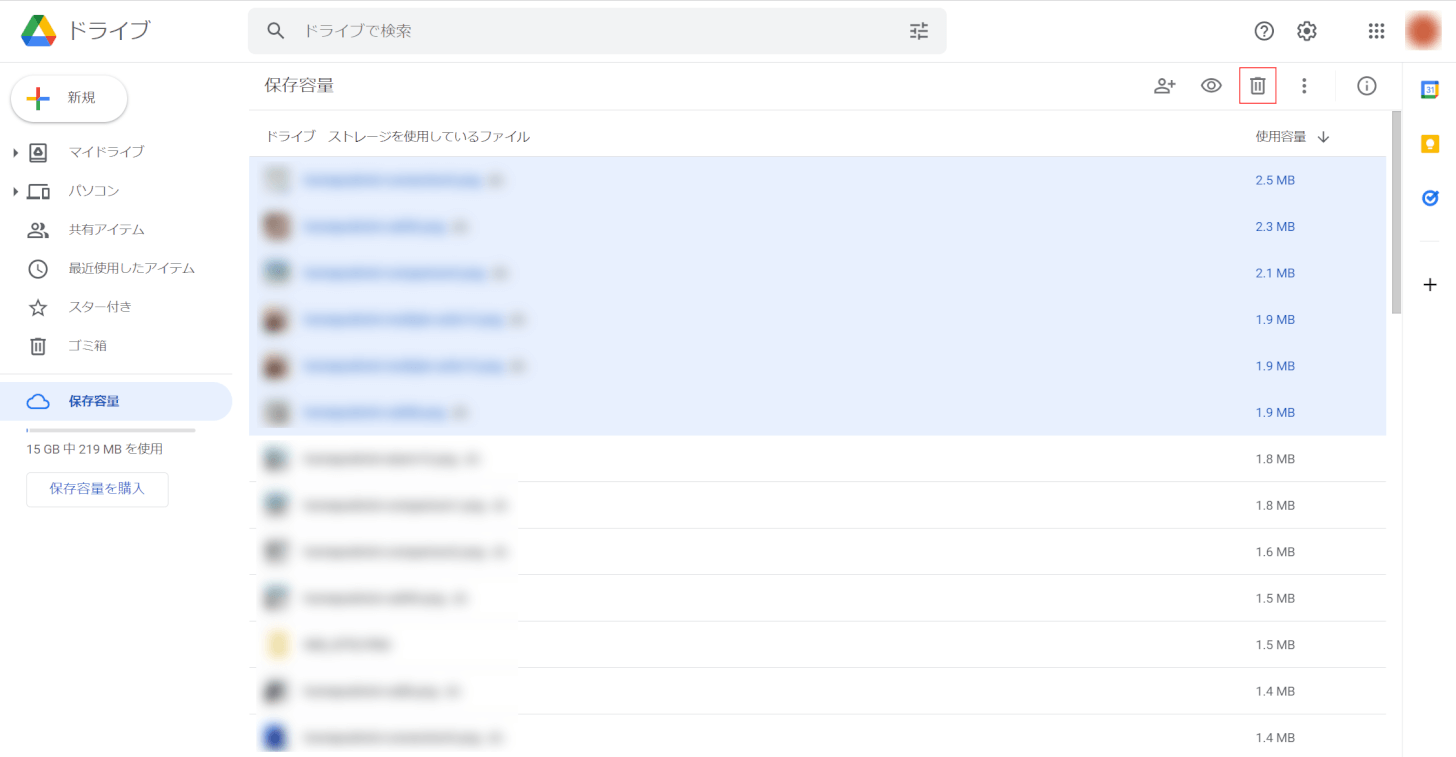Open the Help question mark icon
Image resolution: width=1456 pixels, height=757 pixels.
1264,31
